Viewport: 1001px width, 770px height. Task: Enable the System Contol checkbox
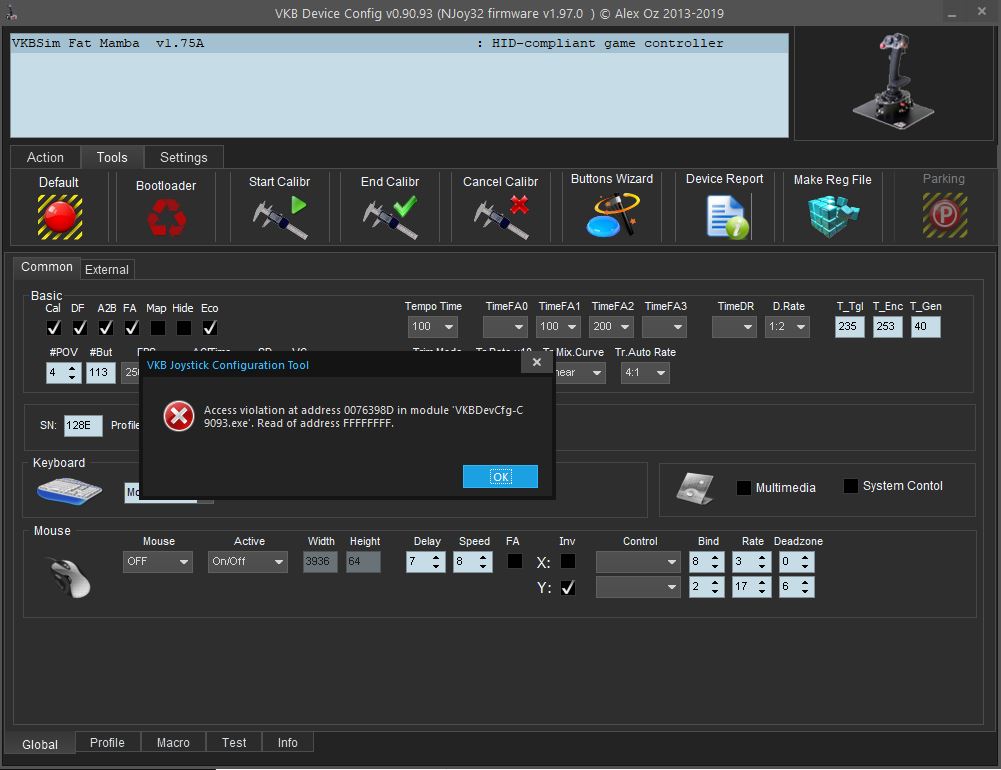(851, 486)
